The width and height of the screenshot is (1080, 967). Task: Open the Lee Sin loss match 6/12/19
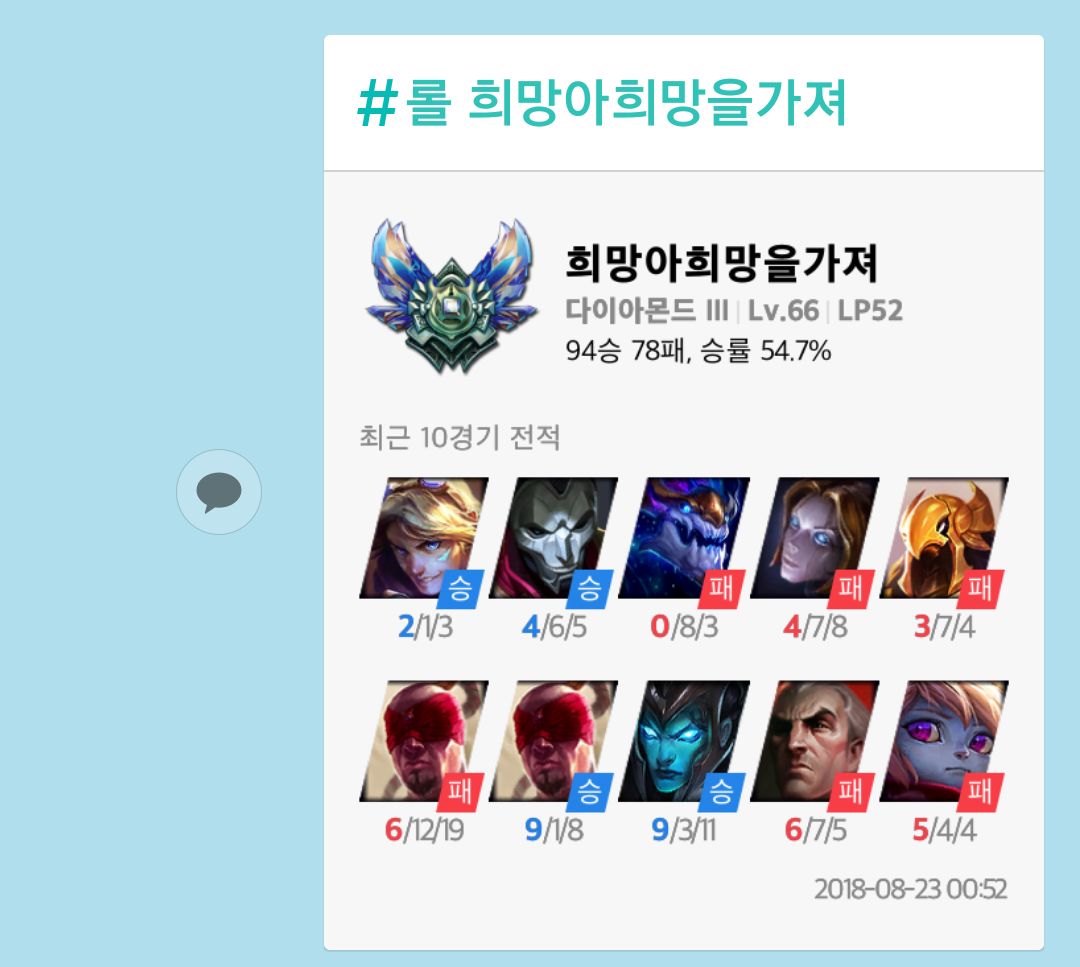point(424,741)
